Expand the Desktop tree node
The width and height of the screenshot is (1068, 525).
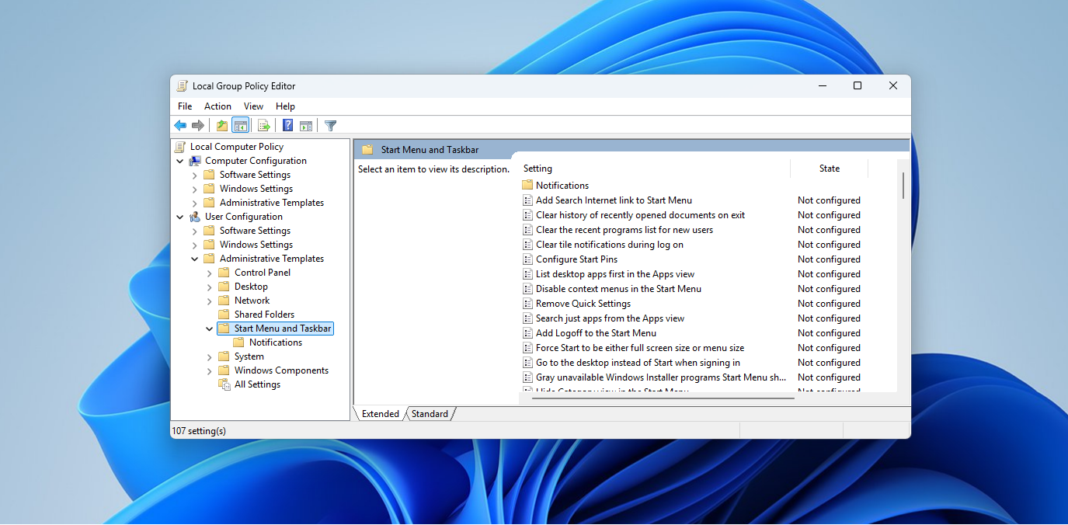click(x=209, y=287)
